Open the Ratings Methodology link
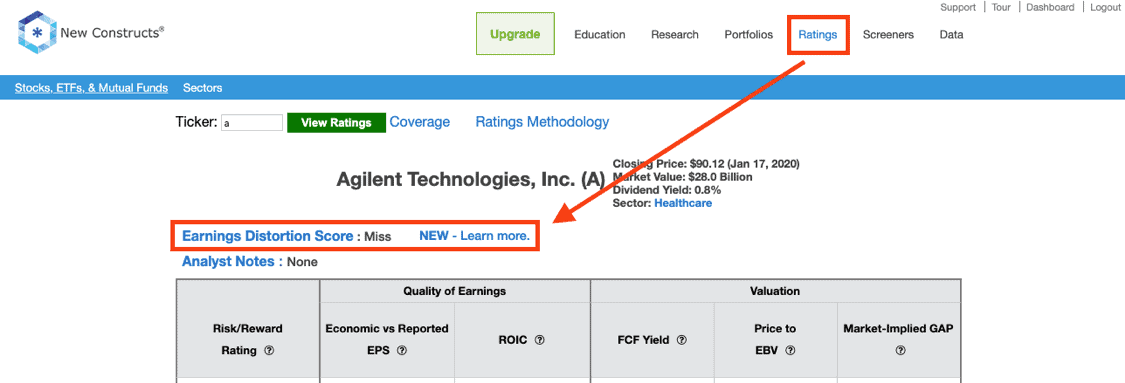The width and height of the screenshot is (1125, 383). [x=542, y=122]
